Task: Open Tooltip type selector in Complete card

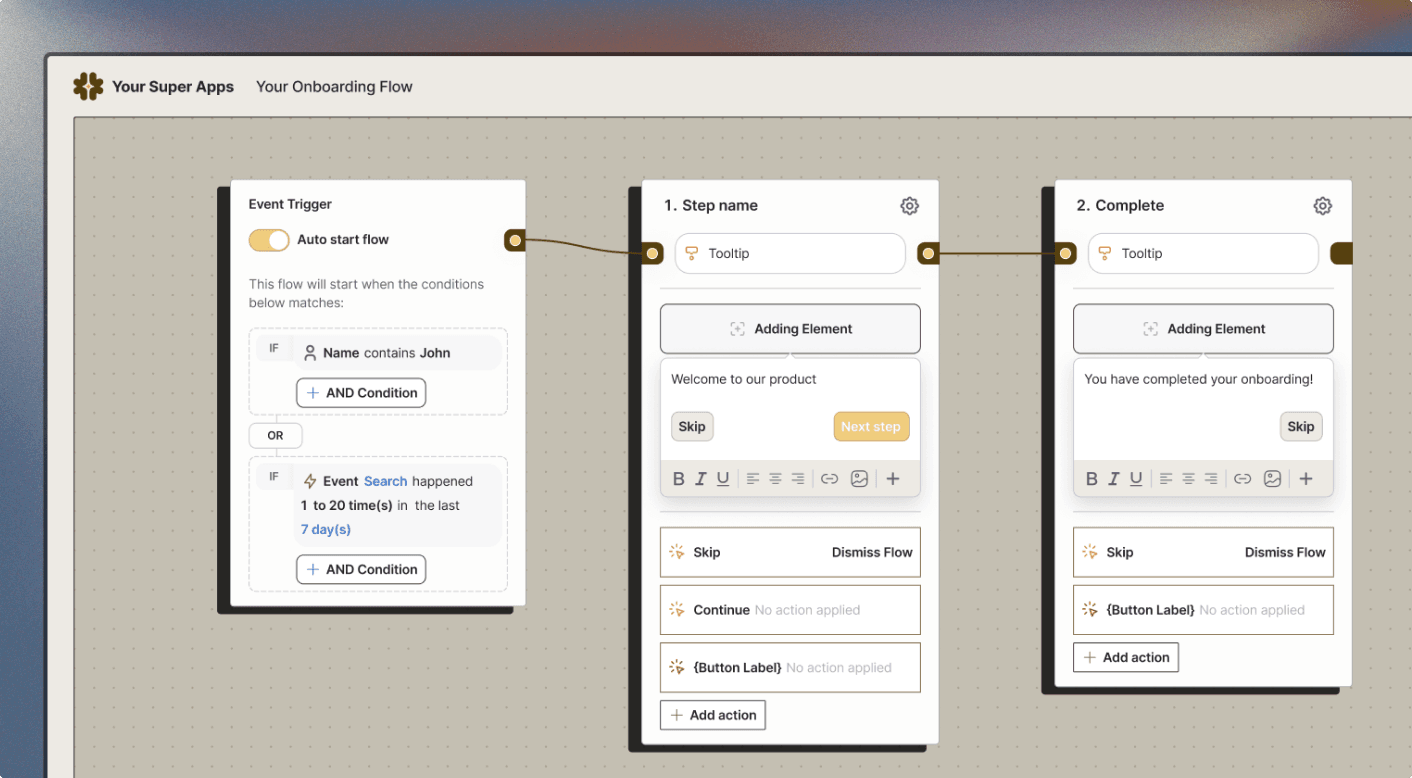Action: (1203, 254)
